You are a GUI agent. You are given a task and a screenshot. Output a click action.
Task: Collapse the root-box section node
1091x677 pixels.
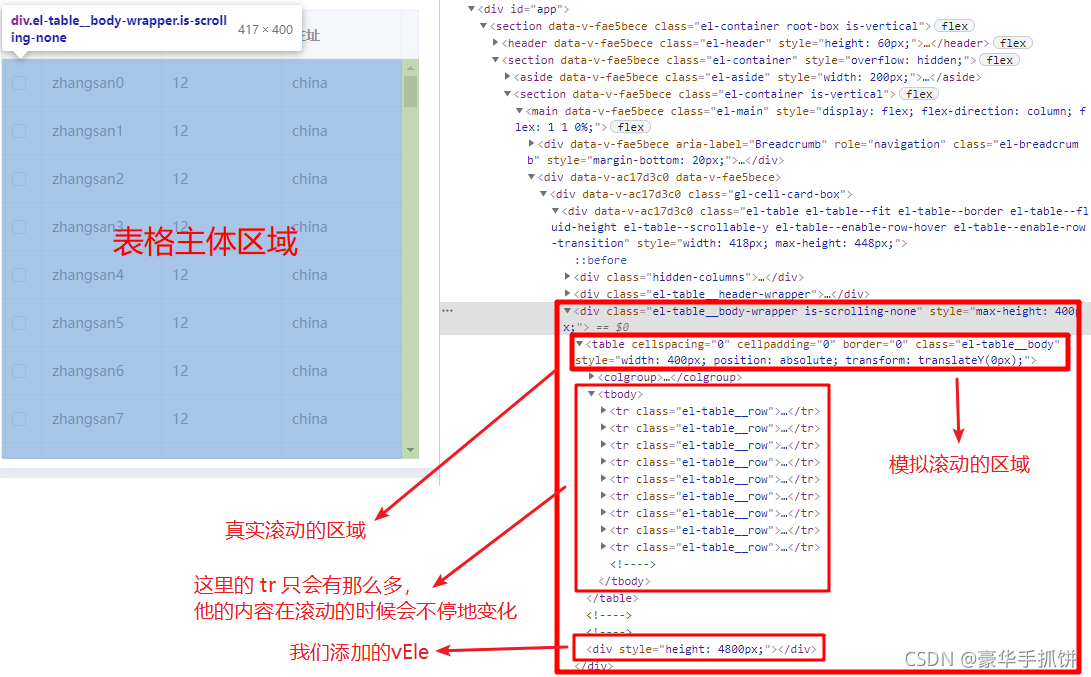[x=484, y=26]
